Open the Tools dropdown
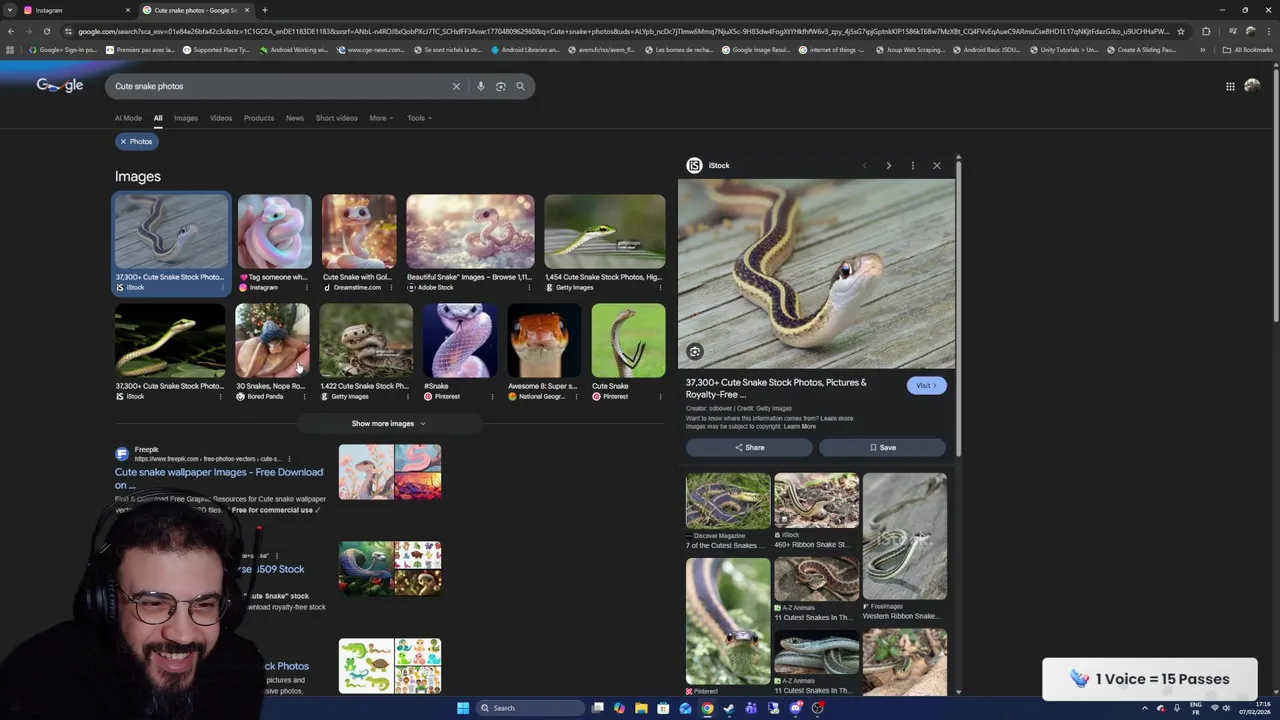 coord(419,118)
